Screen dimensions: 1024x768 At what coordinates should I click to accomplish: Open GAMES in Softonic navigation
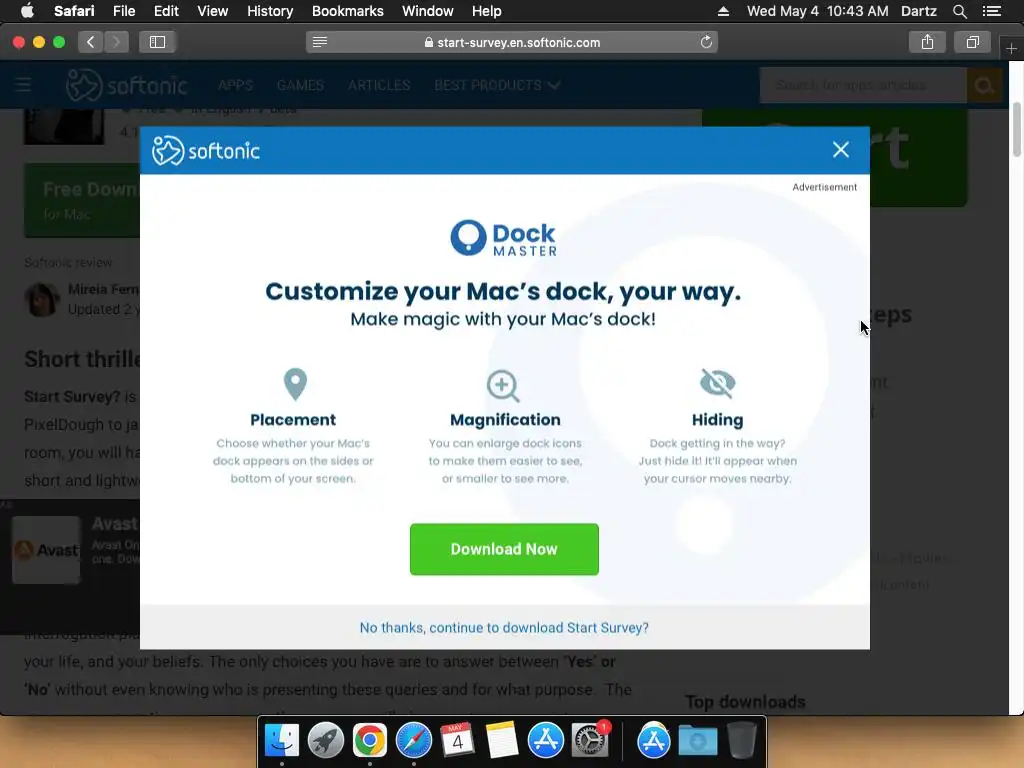(300, 86)
